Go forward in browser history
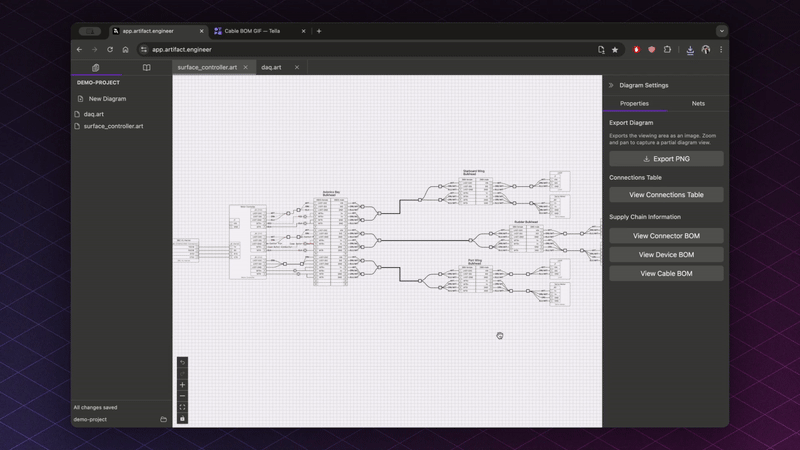This screenshot has width=800, height=450. point(94,49)
